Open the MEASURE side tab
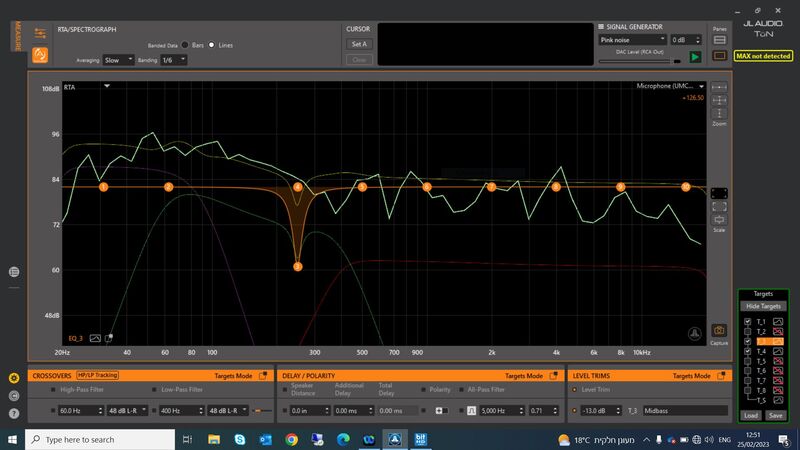 coord(18,36)
